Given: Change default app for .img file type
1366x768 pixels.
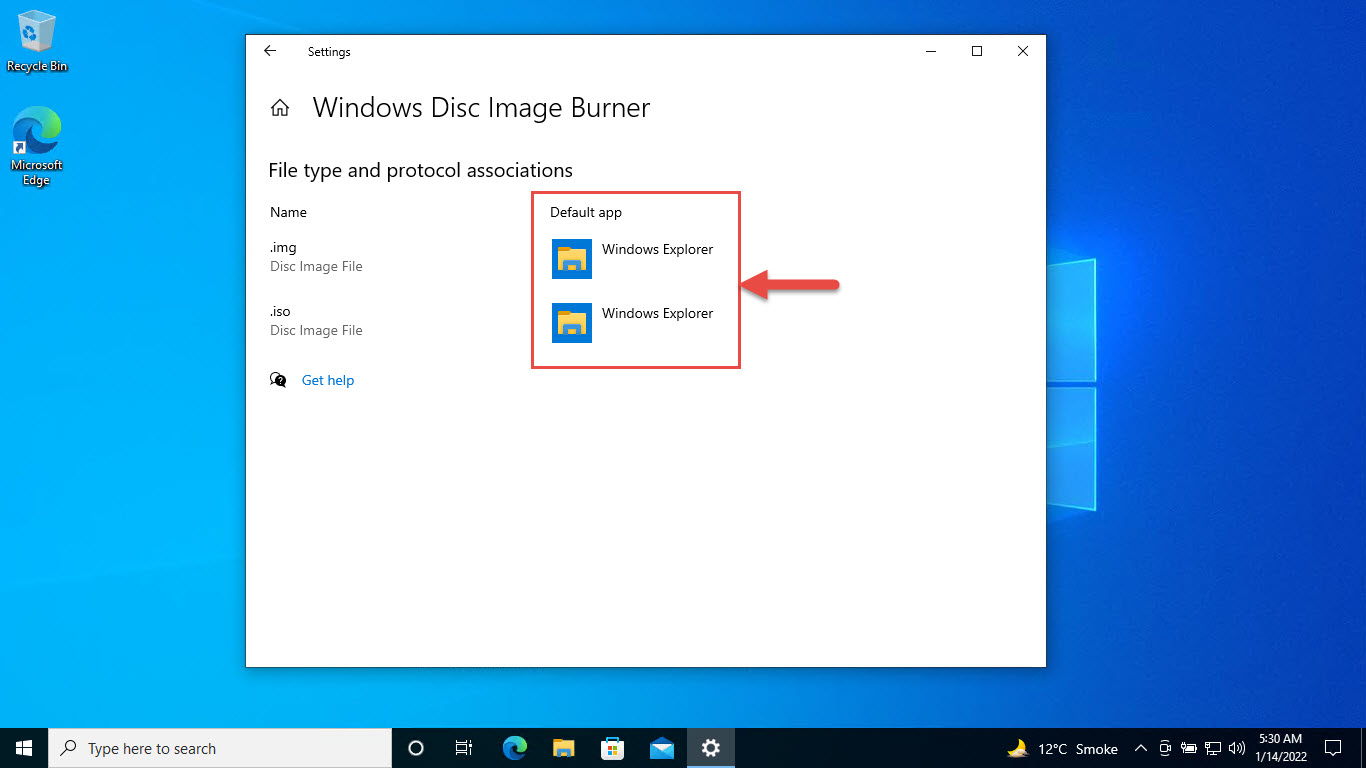Looking at the screenshot, I should [x=632, y=258].
